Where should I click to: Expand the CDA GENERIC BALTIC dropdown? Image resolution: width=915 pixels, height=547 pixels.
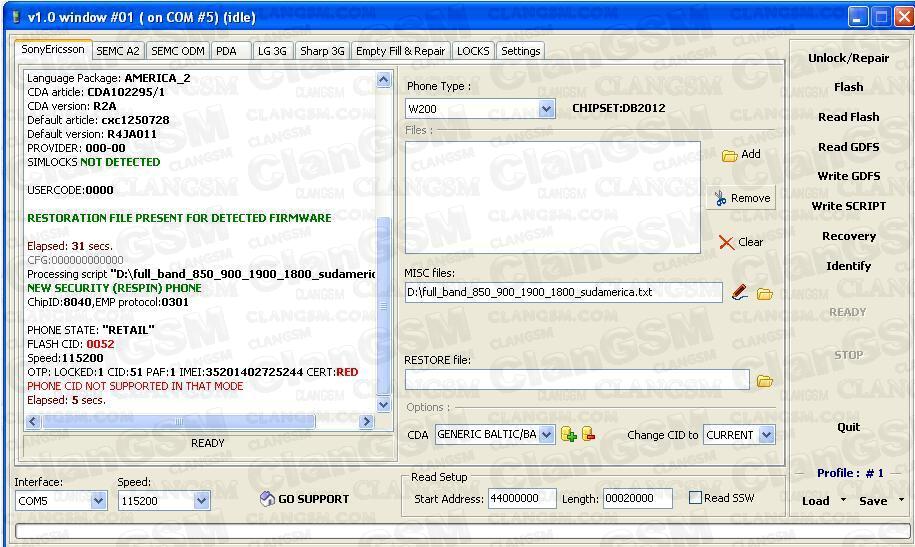click(x=546, y=434)
